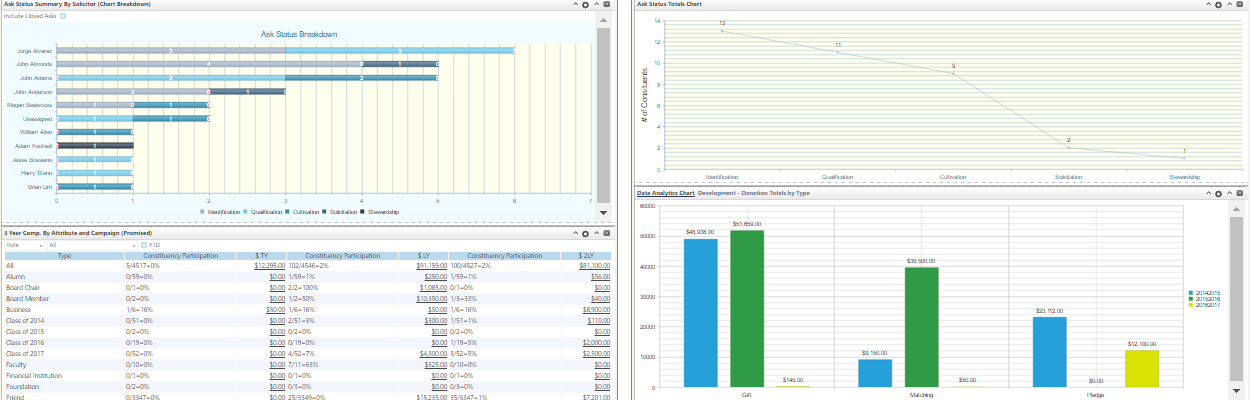Close the 3 Year Comp. By Attribute panel
Viewport: 1250px width, 400px height.
coord(607,233)
